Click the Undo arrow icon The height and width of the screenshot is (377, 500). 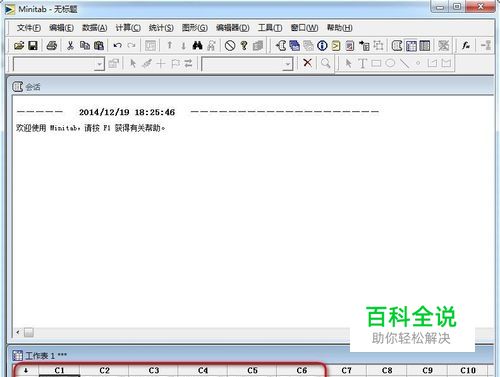click(x=117, y=46)
